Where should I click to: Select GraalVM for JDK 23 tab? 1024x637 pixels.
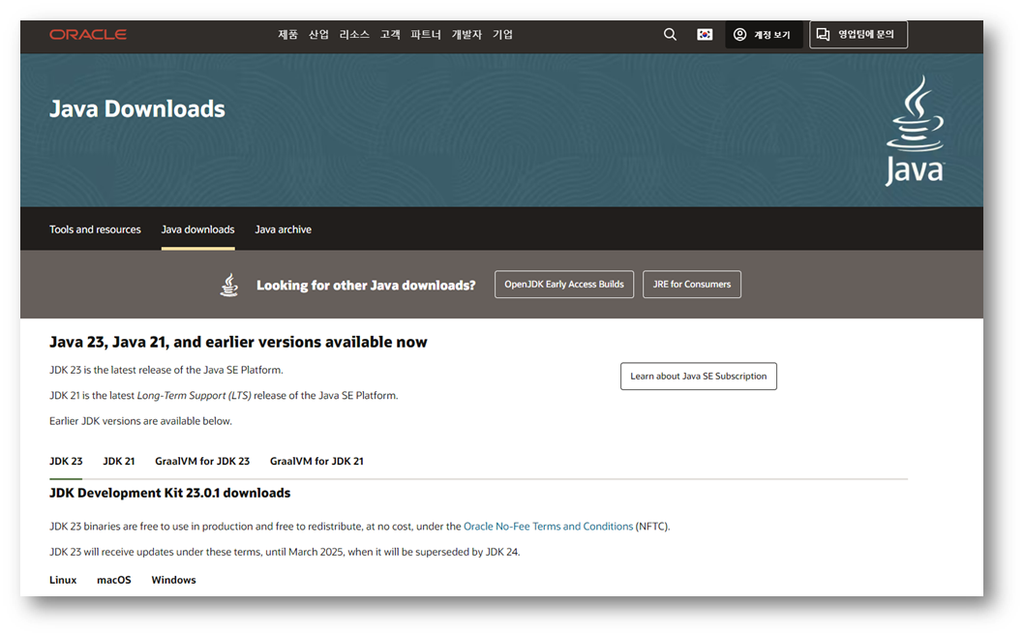pos(202,461)
